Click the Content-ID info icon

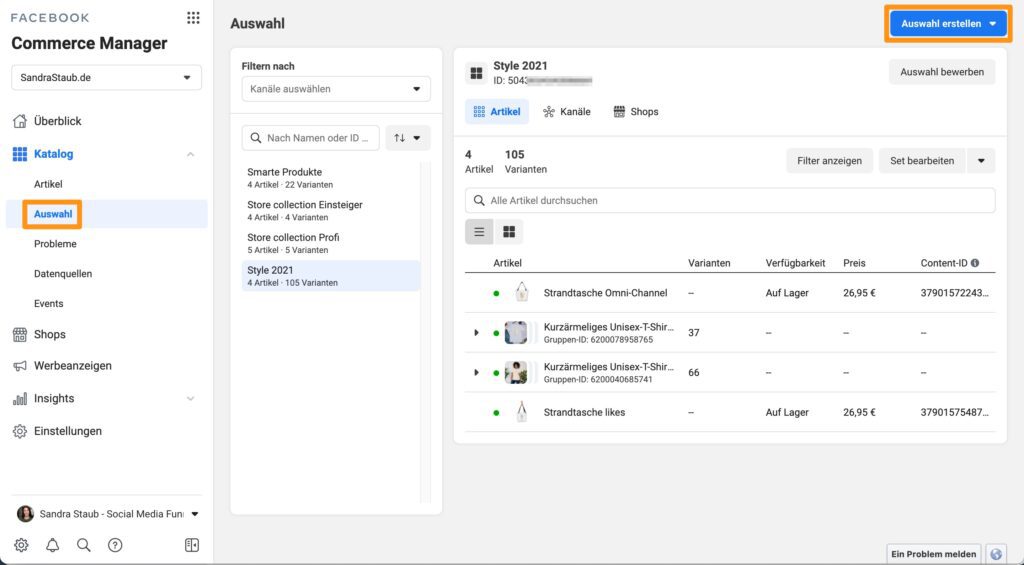pyautogui.click(x=975, y=263)
